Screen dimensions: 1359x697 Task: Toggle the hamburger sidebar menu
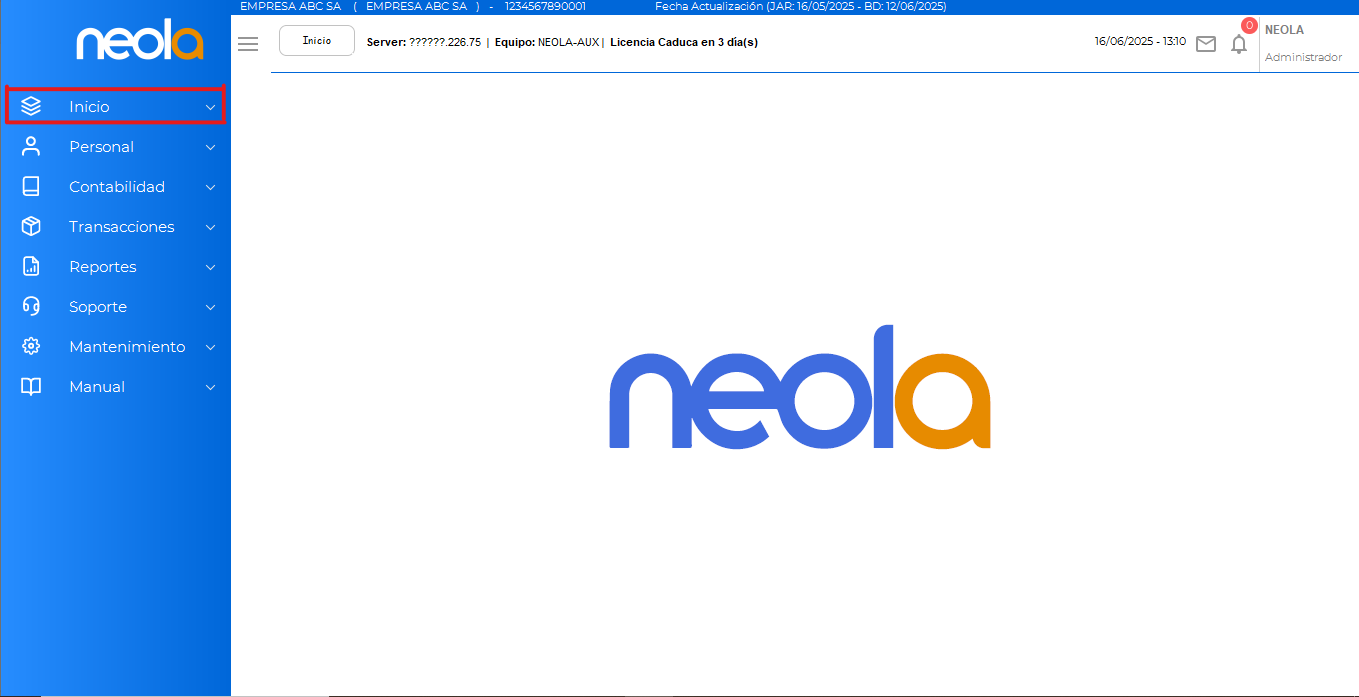(248, 44)
